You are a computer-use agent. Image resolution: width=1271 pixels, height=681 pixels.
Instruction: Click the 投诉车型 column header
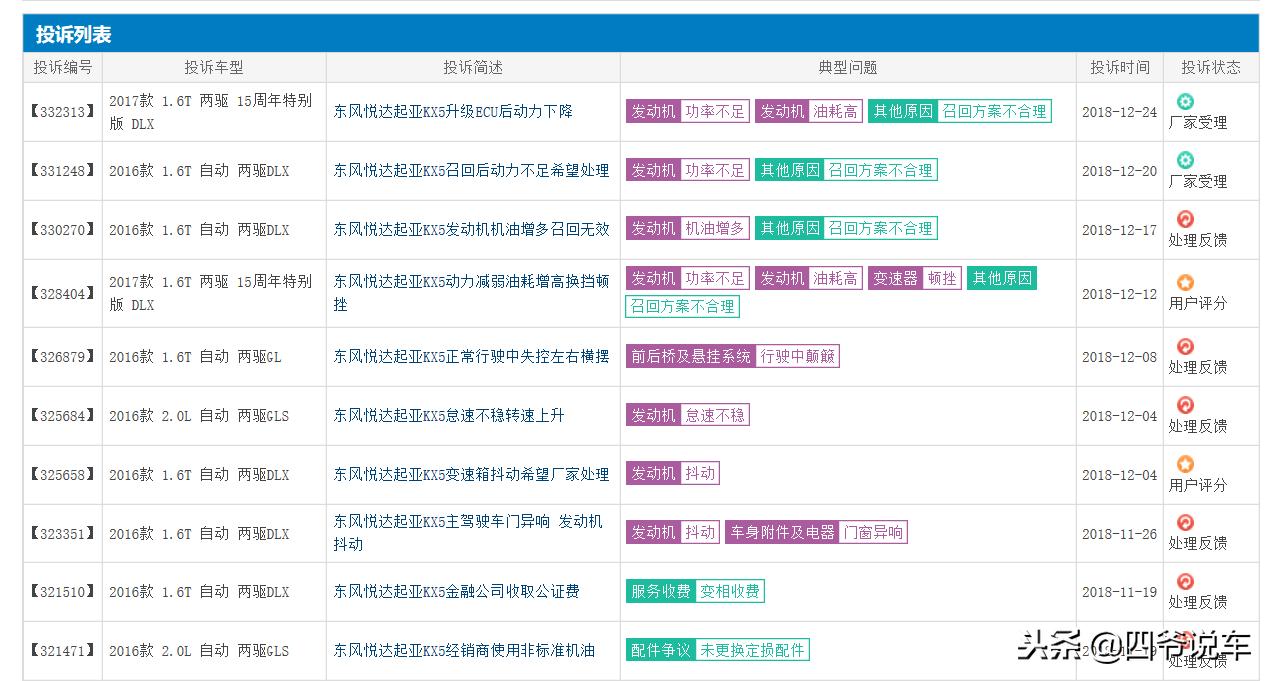[x=213, y=67]
